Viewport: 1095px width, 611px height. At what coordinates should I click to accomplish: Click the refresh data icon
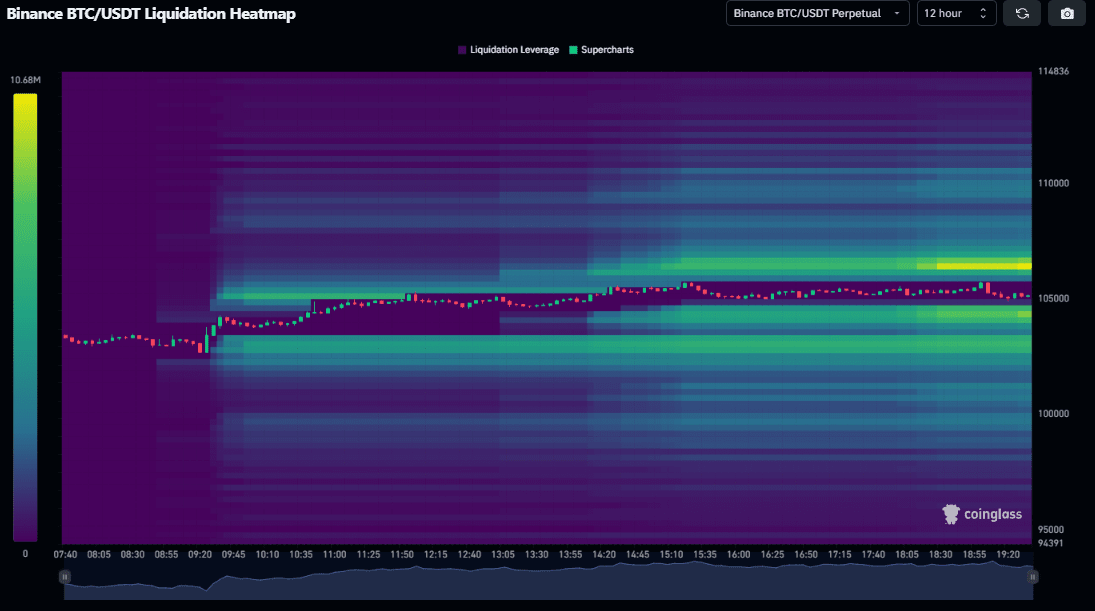(x=1021, y=13)
